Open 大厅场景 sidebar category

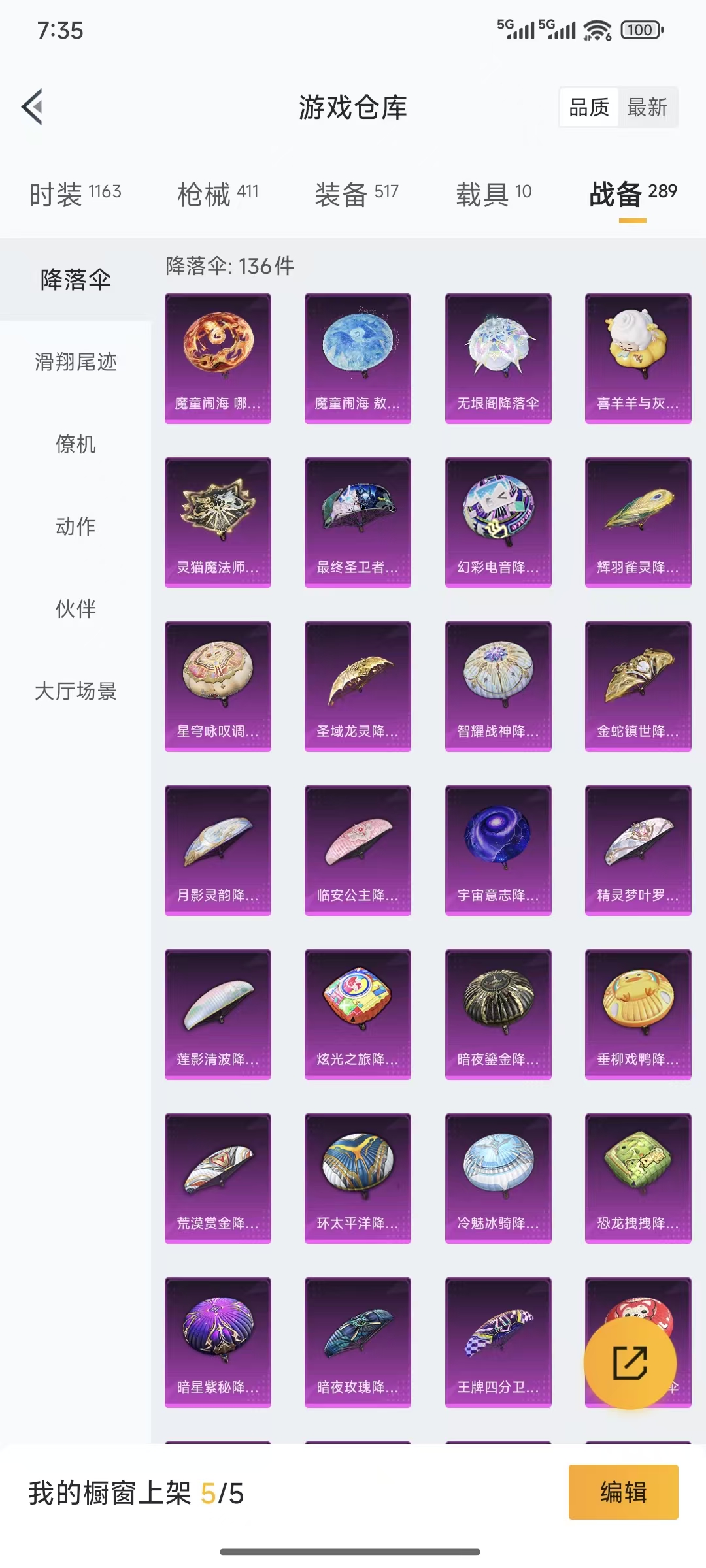[x=76, y=691]
